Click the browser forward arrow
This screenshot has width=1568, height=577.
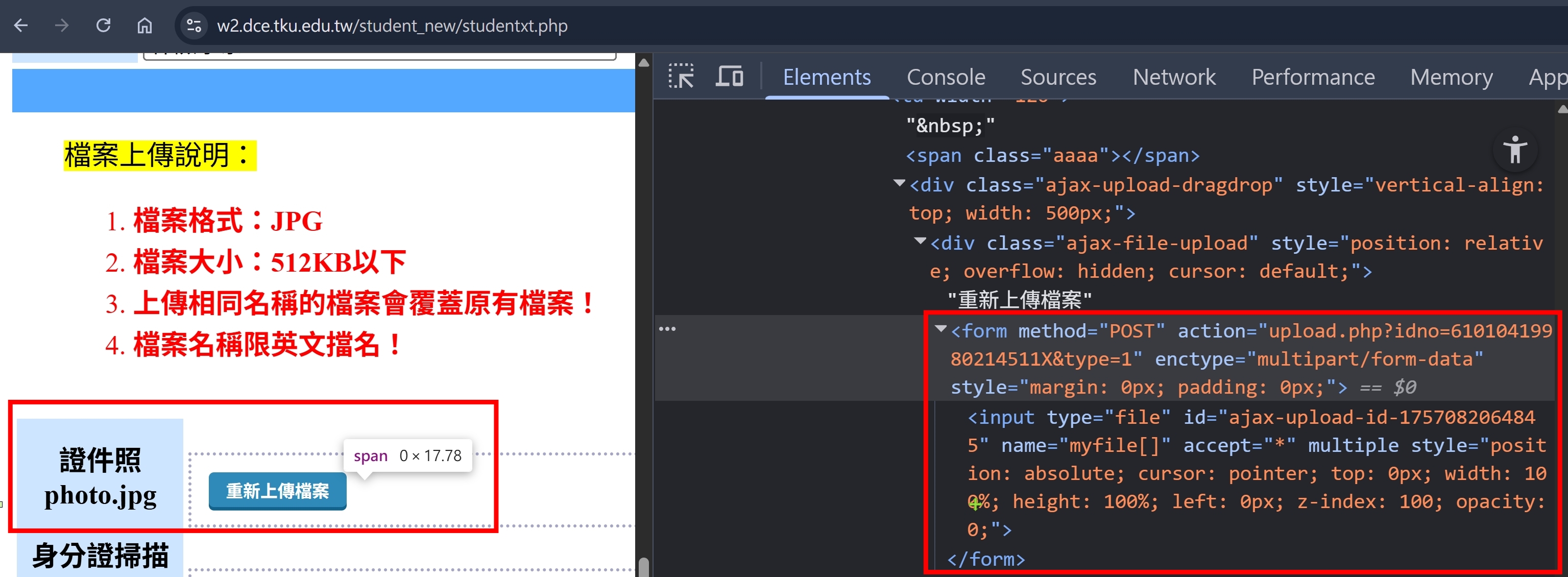[61, 26]
